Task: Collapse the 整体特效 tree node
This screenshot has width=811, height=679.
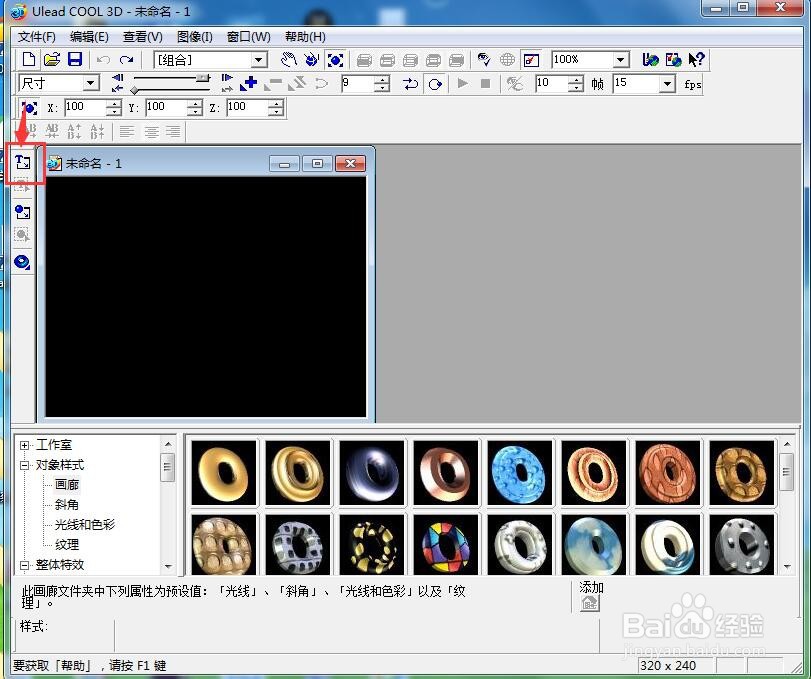Action: [x=24, y=565]
